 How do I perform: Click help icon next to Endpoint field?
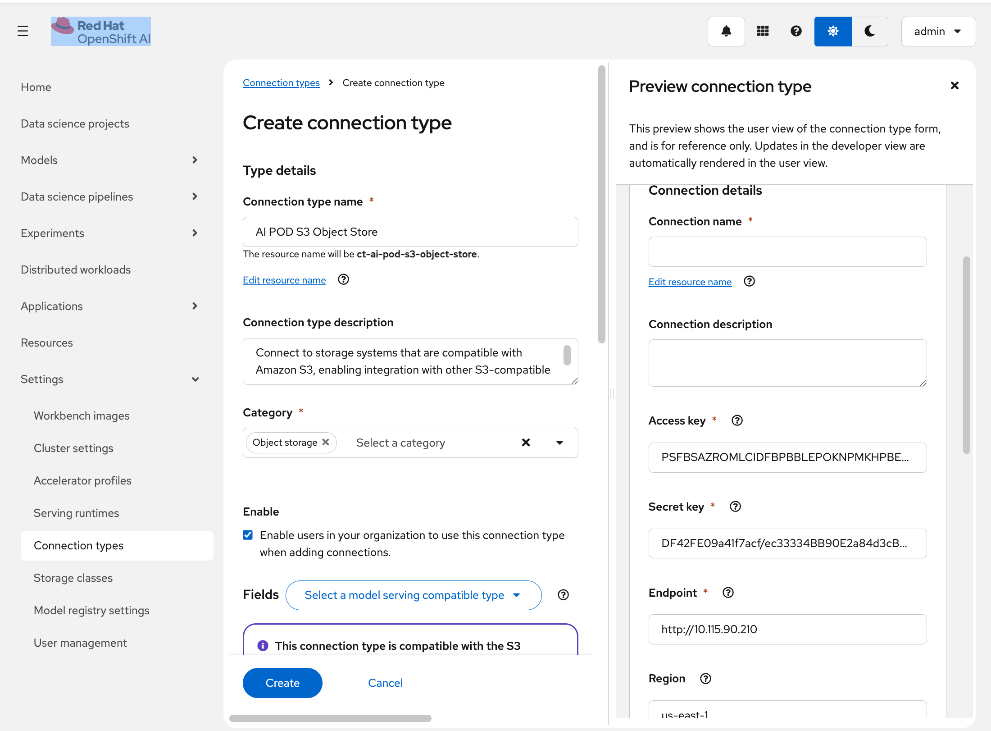[728, 592]
